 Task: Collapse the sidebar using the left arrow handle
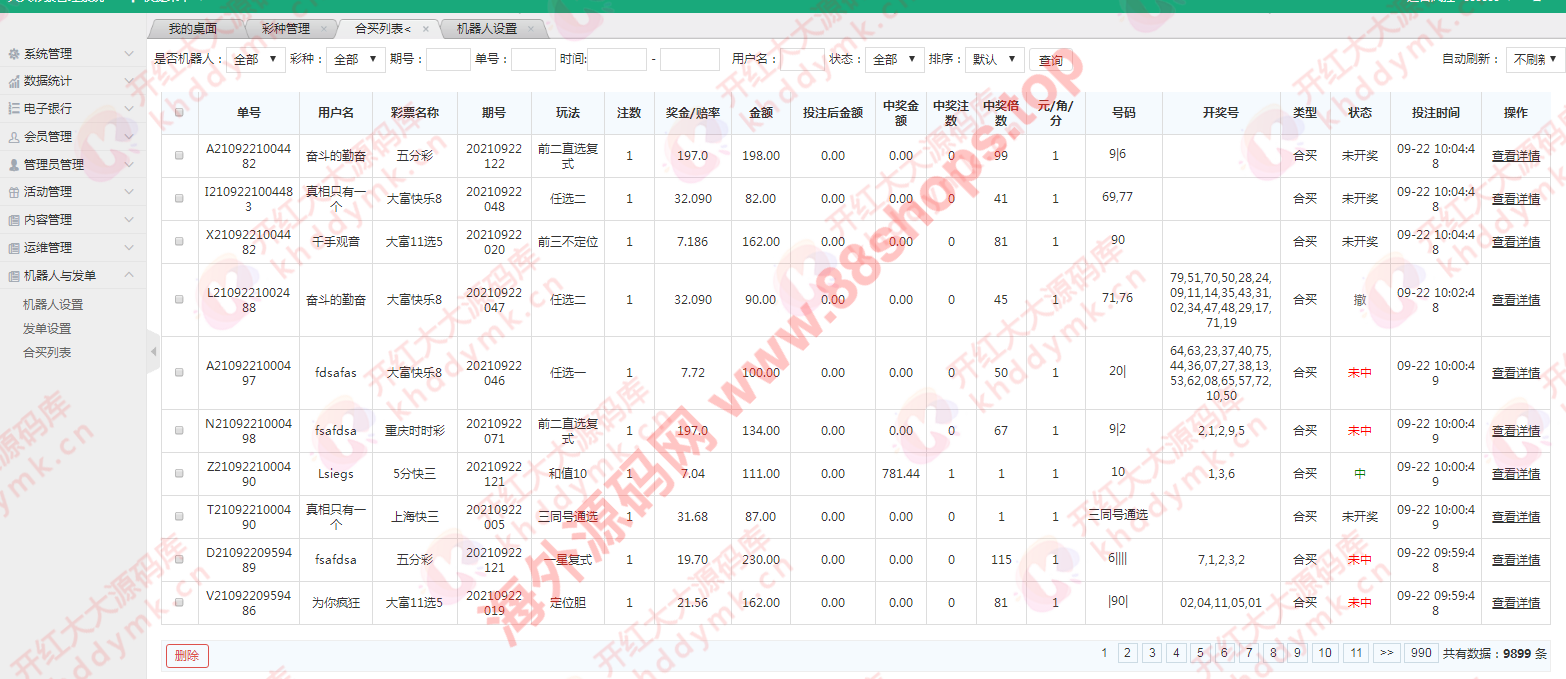[x=153, y=351]
